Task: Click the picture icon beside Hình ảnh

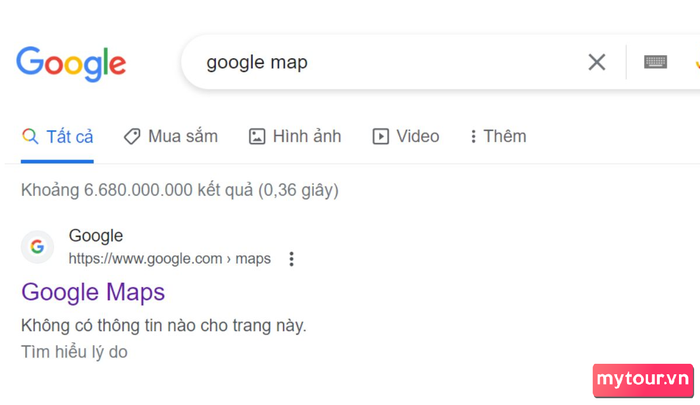Action: coord(257,136)
